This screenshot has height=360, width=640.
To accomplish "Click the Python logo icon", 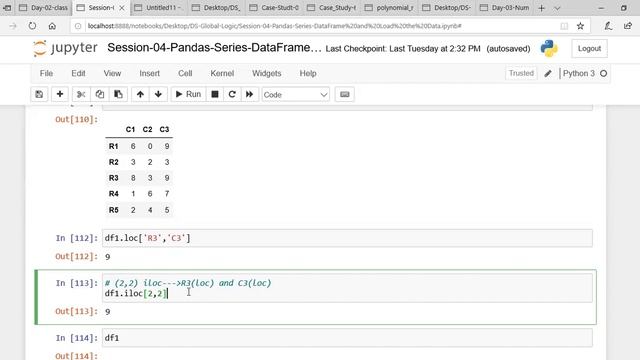I will coord(549,49).
